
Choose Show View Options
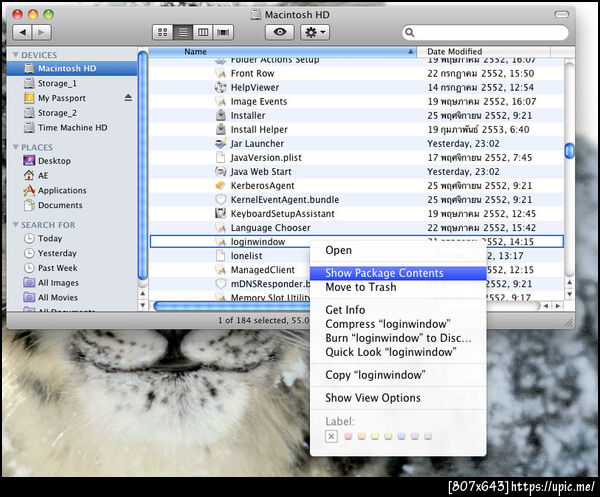[398, 398]
